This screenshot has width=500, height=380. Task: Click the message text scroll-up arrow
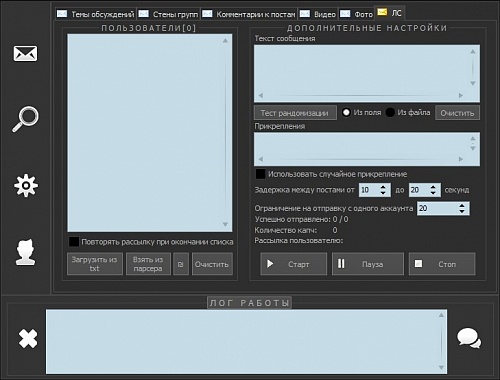tap(473, 51)
